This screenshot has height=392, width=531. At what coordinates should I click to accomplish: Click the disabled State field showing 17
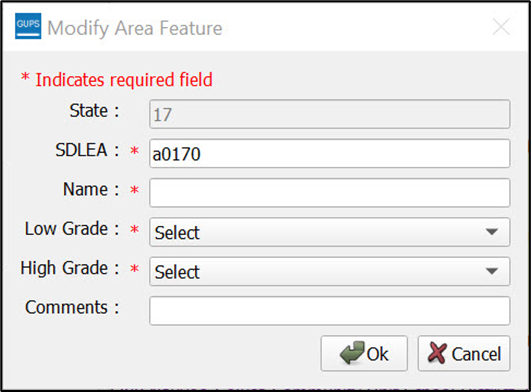(x=330, y=114)
